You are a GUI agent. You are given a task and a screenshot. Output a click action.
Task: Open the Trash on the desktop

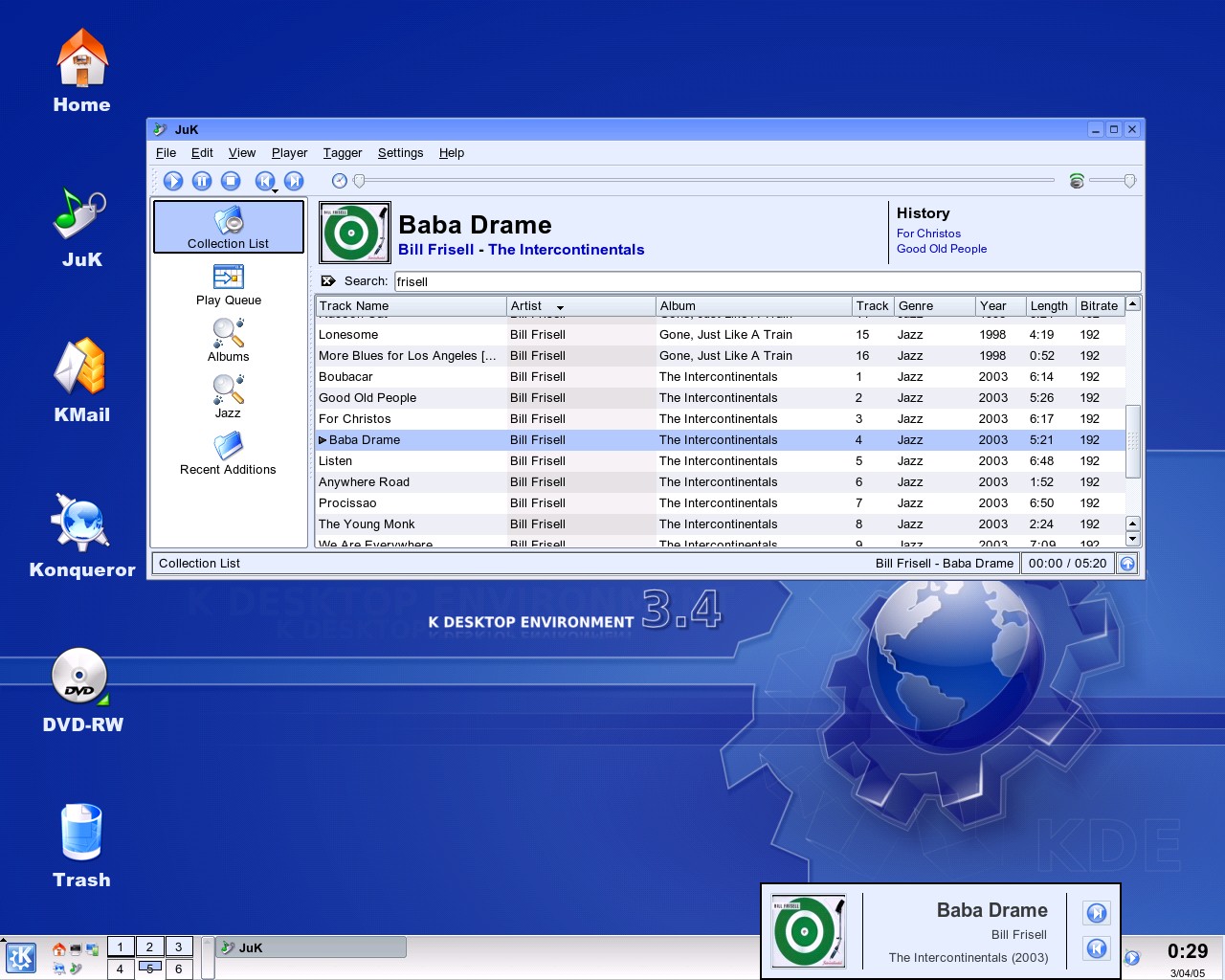pyautogui.click(x=81, y=846)
